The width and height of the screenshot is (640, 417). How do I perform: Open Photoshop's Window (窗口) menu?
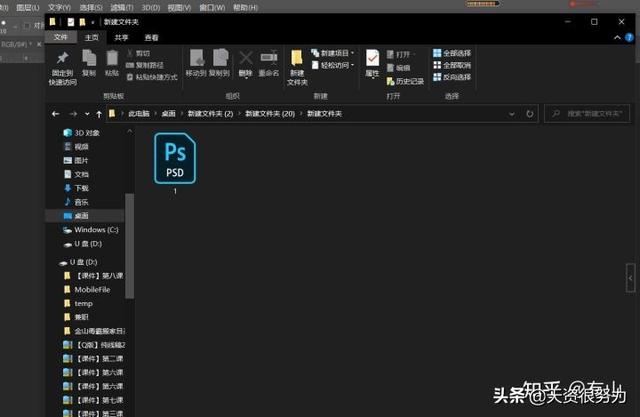212,7
